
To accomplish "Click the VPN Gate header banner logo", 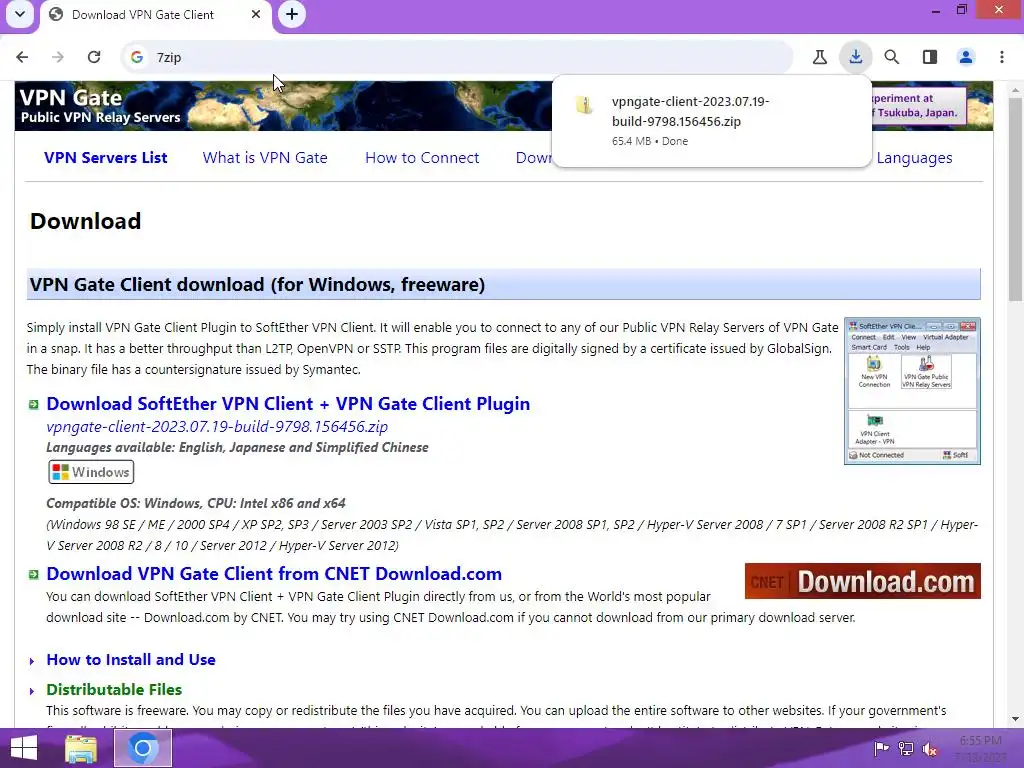I will (101, 106).
